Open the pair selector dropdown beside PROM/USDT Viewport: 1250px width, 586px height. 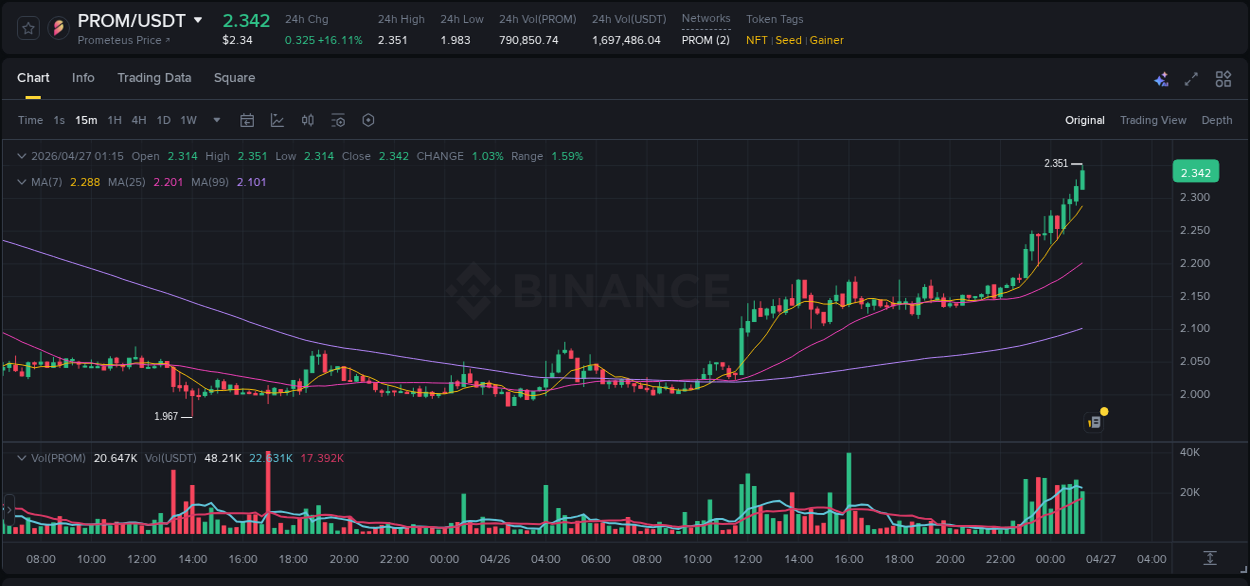(198, 20)
